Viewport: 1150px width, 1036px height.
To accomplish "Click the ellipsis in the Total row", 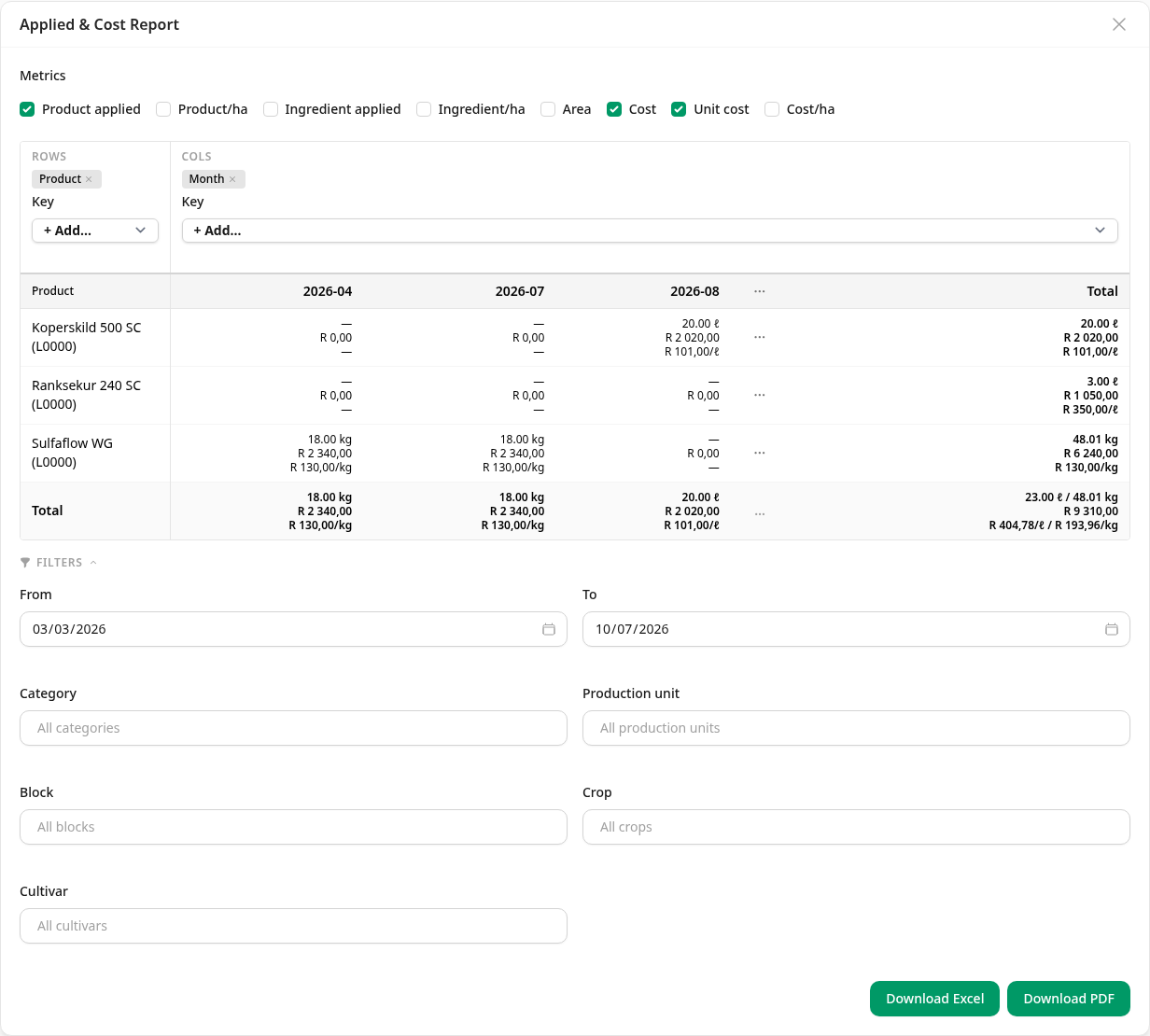I will click(760, 514).
